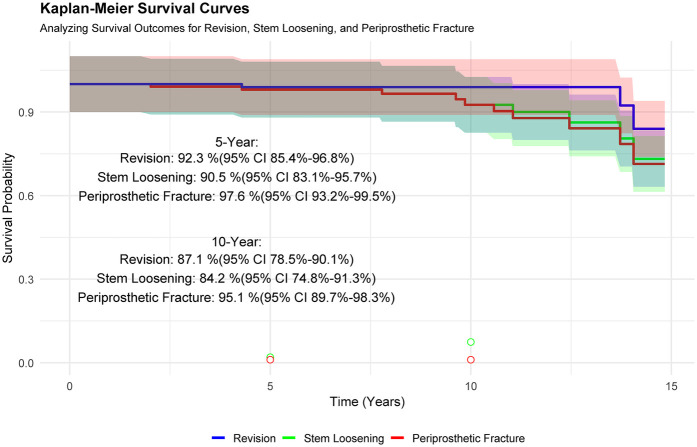Select the Stem Loosening legend label

point(344,439)
